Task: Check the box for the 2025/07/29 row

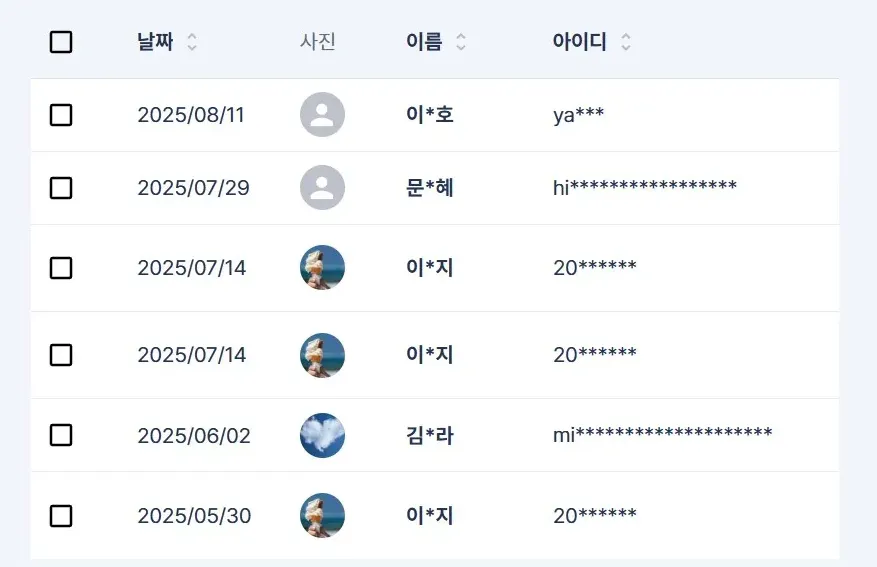Action: [x=61, y=188]
